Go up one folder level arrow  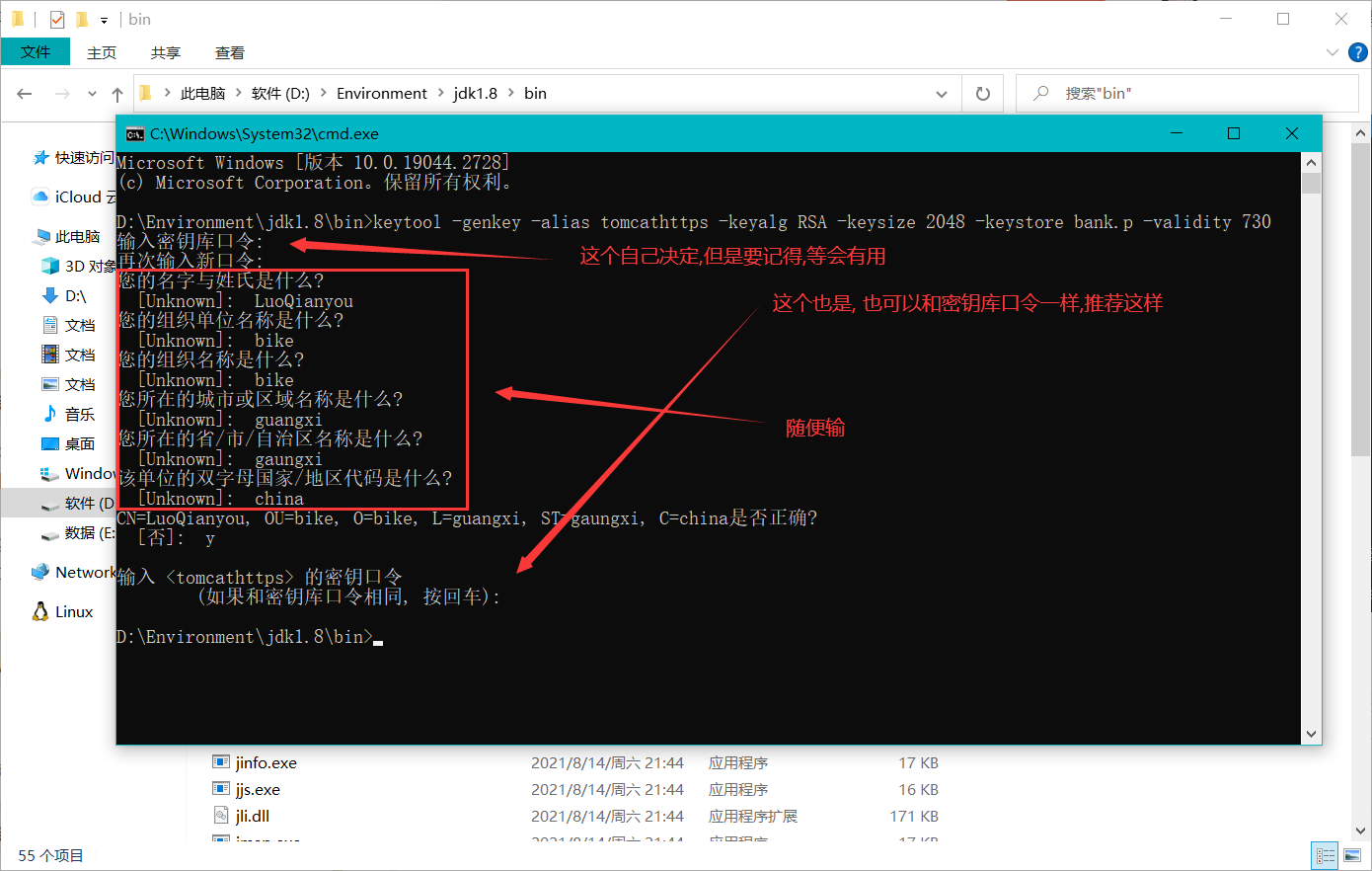point(117,94)
